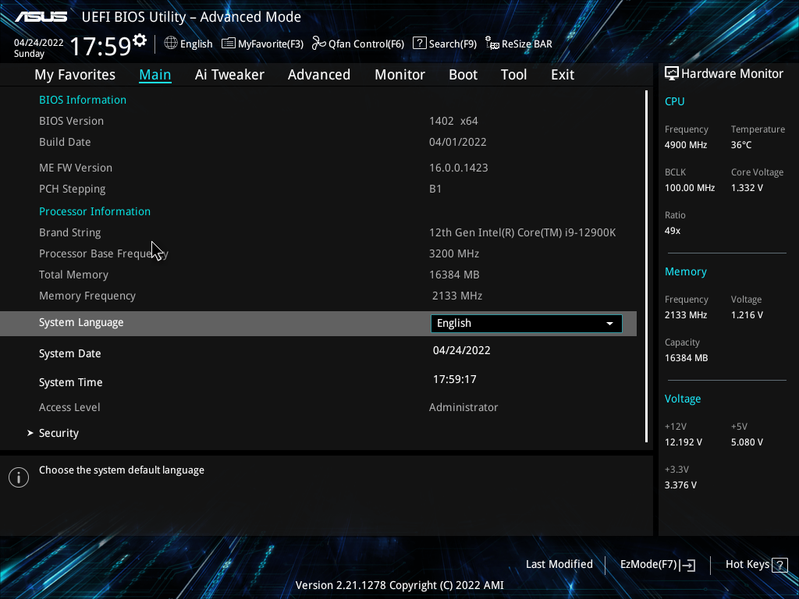Open the Tool tab
This screenshot has width=799, height=599.
[x=514, y=75]
